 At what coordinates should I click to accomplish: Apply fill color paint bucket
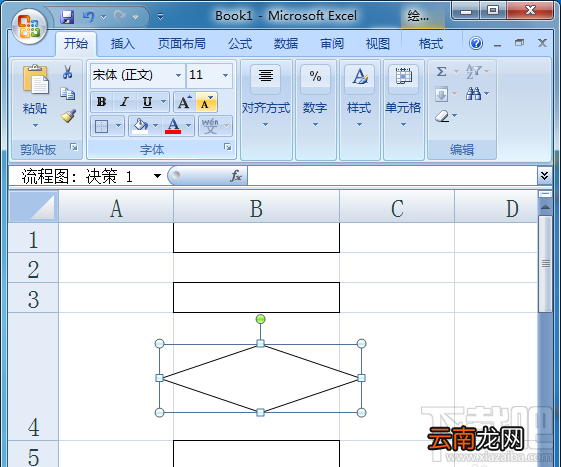pos(140,126)
